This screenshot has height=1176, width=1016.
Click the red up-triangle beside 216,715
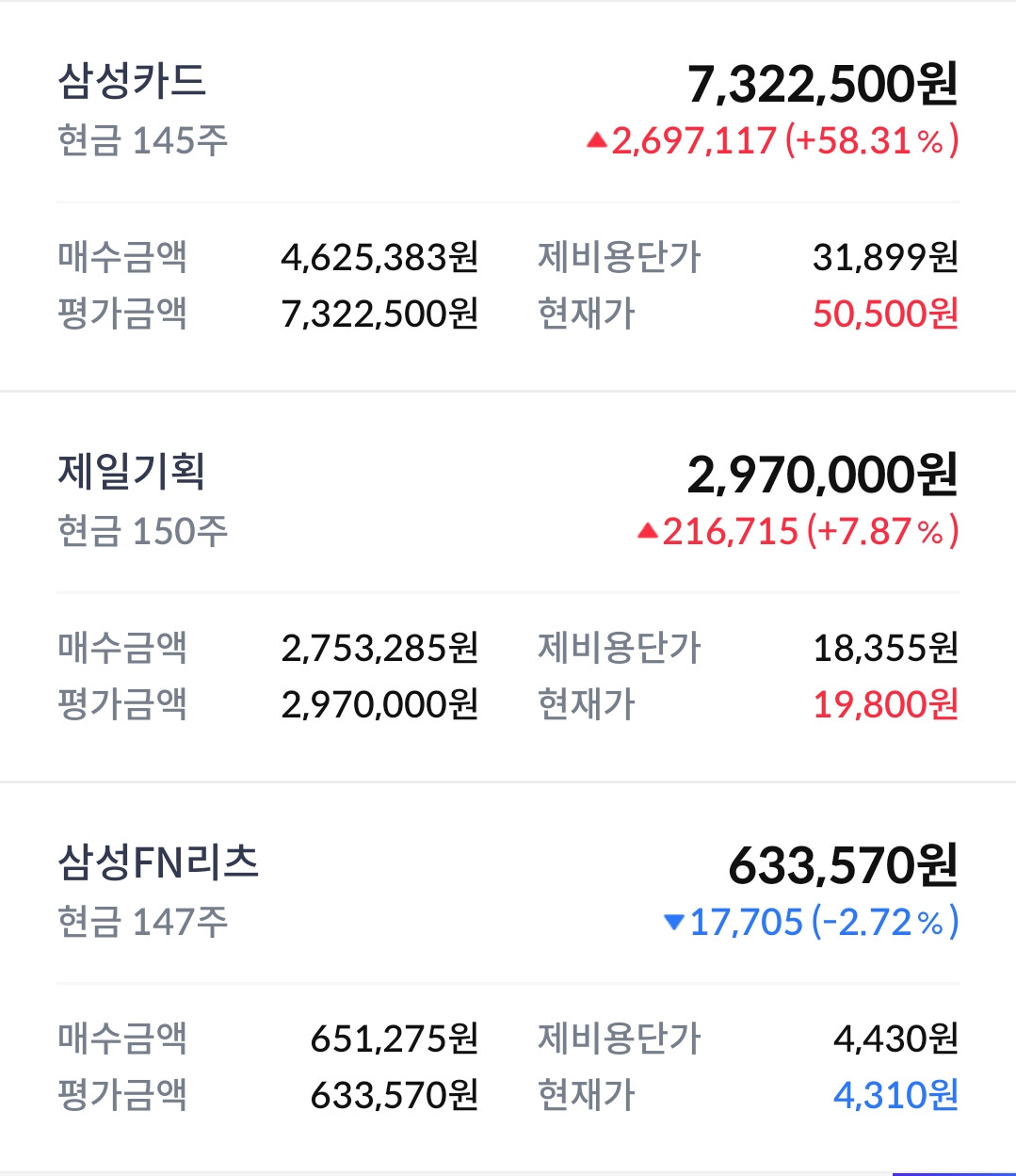click(x=647, y=532)
